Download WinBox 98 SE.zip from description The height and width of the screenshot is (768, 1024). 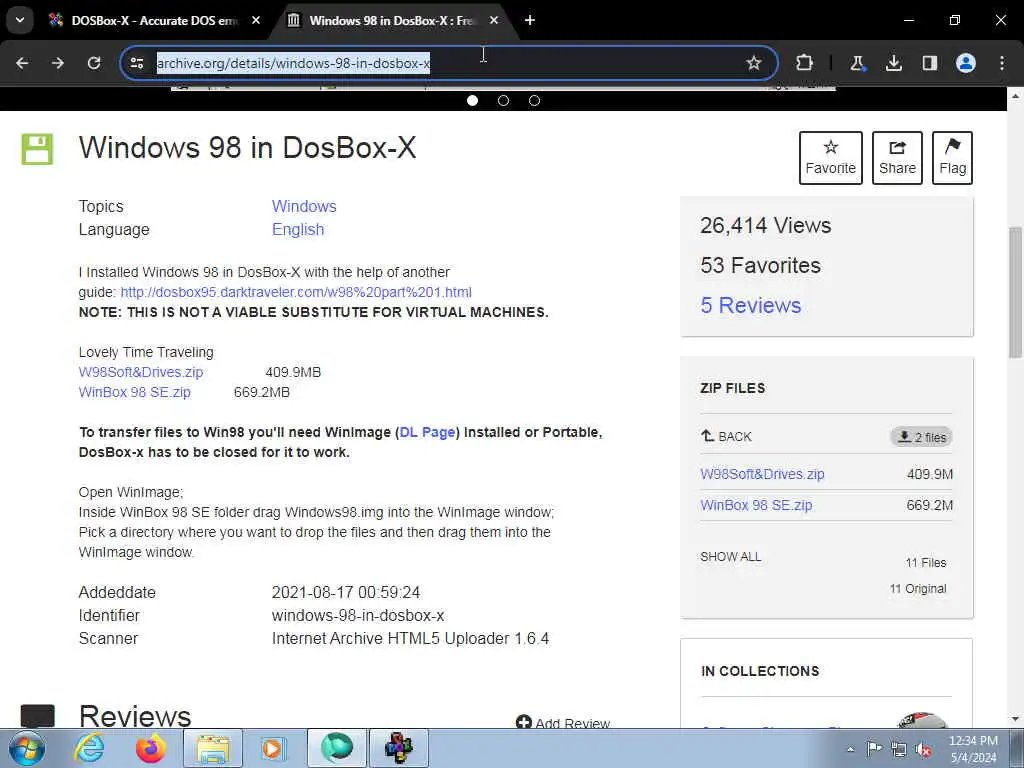[x=135, y=392]
